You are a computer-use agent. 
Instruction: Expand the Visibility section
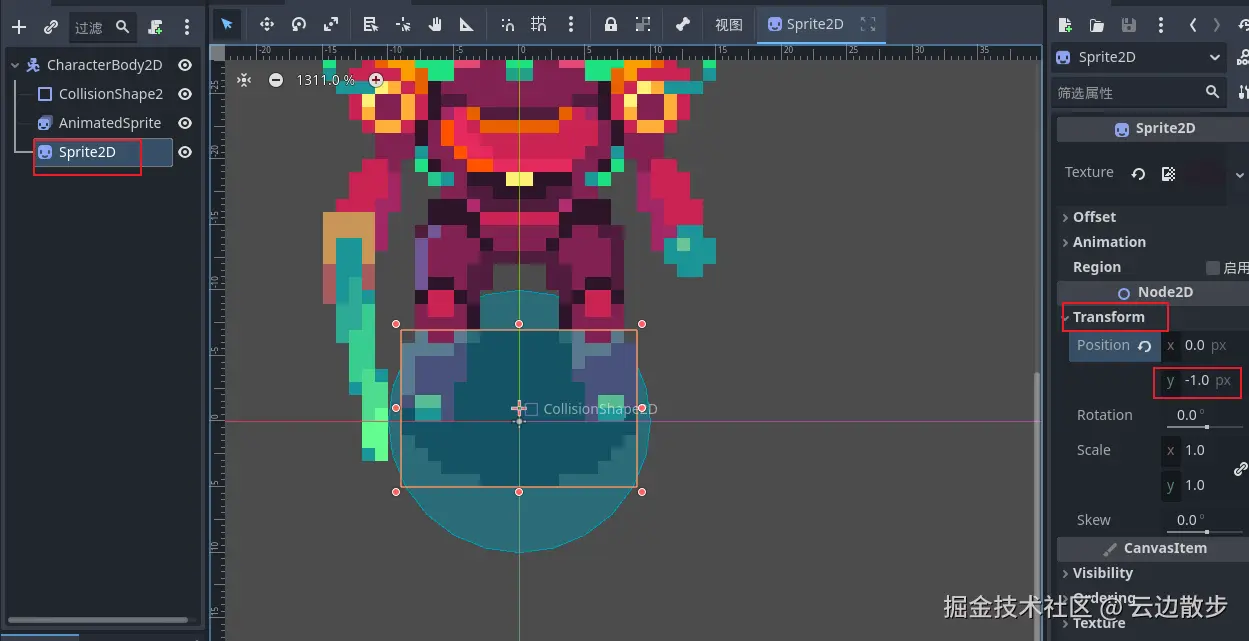point(1102,573)
